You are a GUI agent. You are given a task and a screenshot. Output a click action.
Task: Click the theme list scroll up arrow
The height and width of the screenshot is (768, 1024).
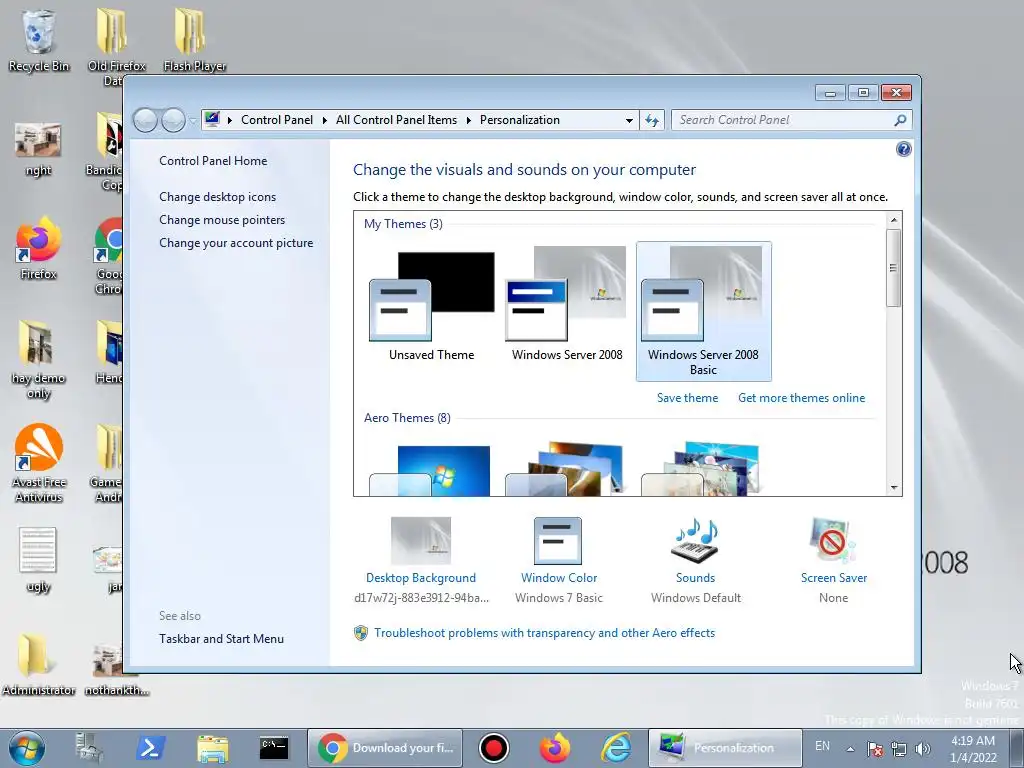[x=894, y=220]
